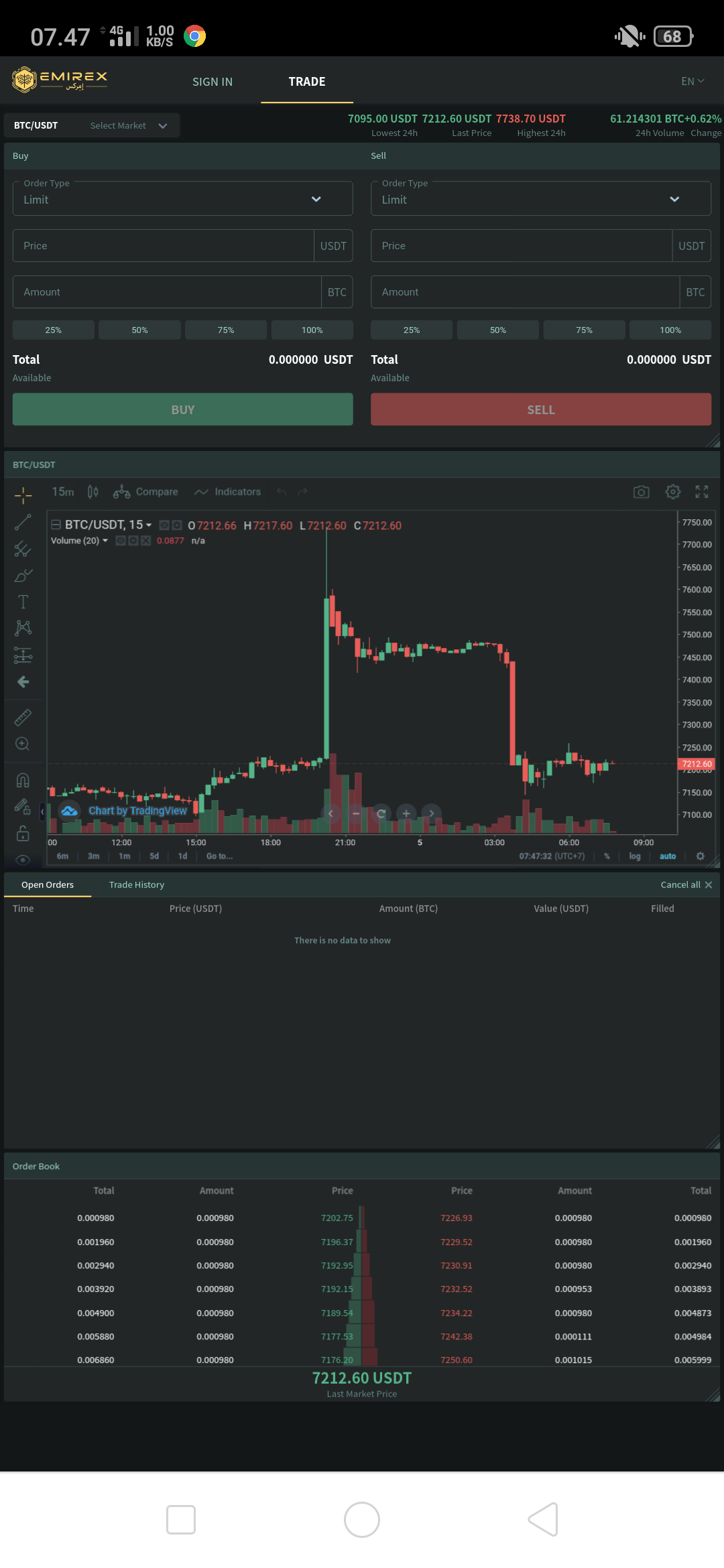Switch to Trade History tab
This screenshot has height=1568, width=724.
coord(137,885)
